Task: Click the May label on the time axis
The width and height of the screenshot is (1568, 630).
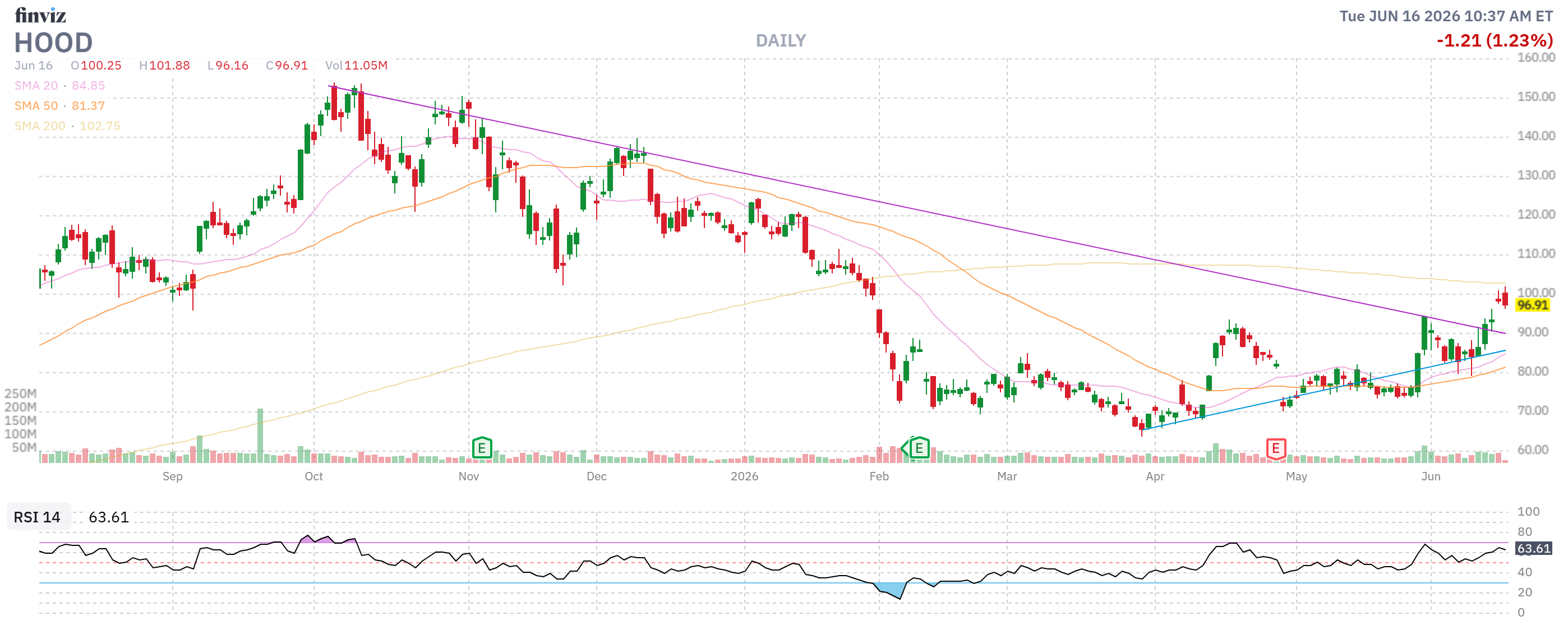Action: [x=1297, y=476]
